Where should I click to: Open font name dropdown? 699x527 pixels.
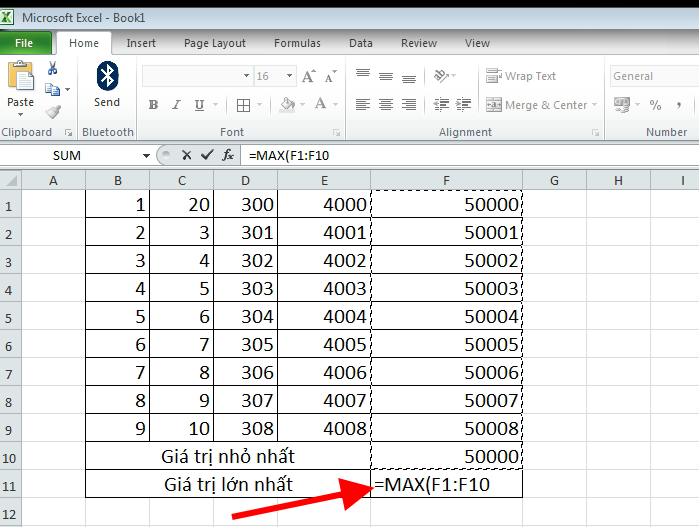246,75
